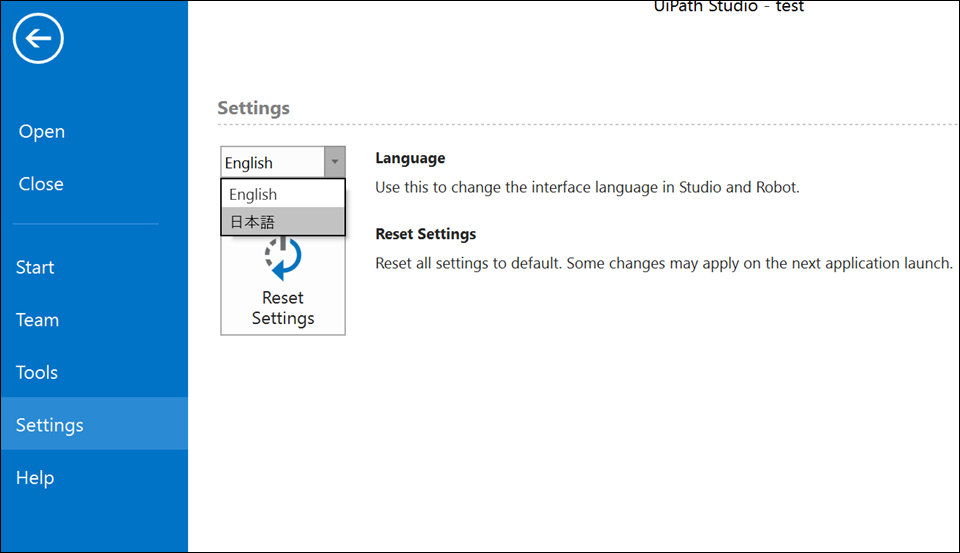Choose 日本語 in the language list
Viewport: 960px width, 553px height.
283,222
